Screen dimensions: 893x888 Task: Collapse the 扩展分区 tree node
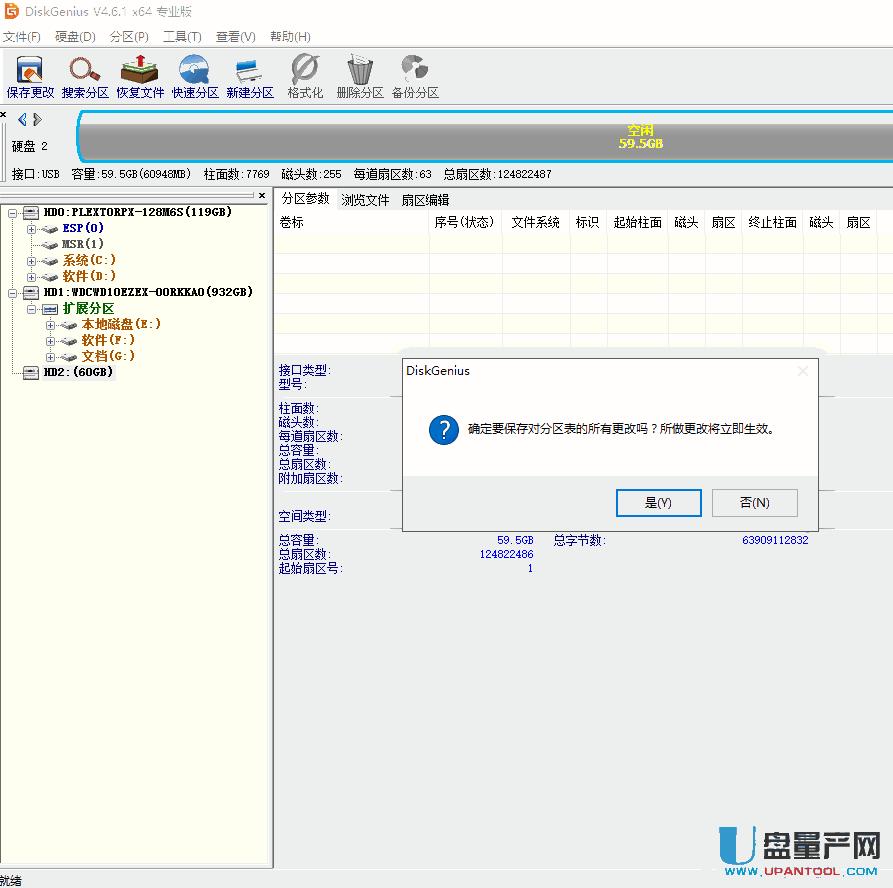[32, 308]
